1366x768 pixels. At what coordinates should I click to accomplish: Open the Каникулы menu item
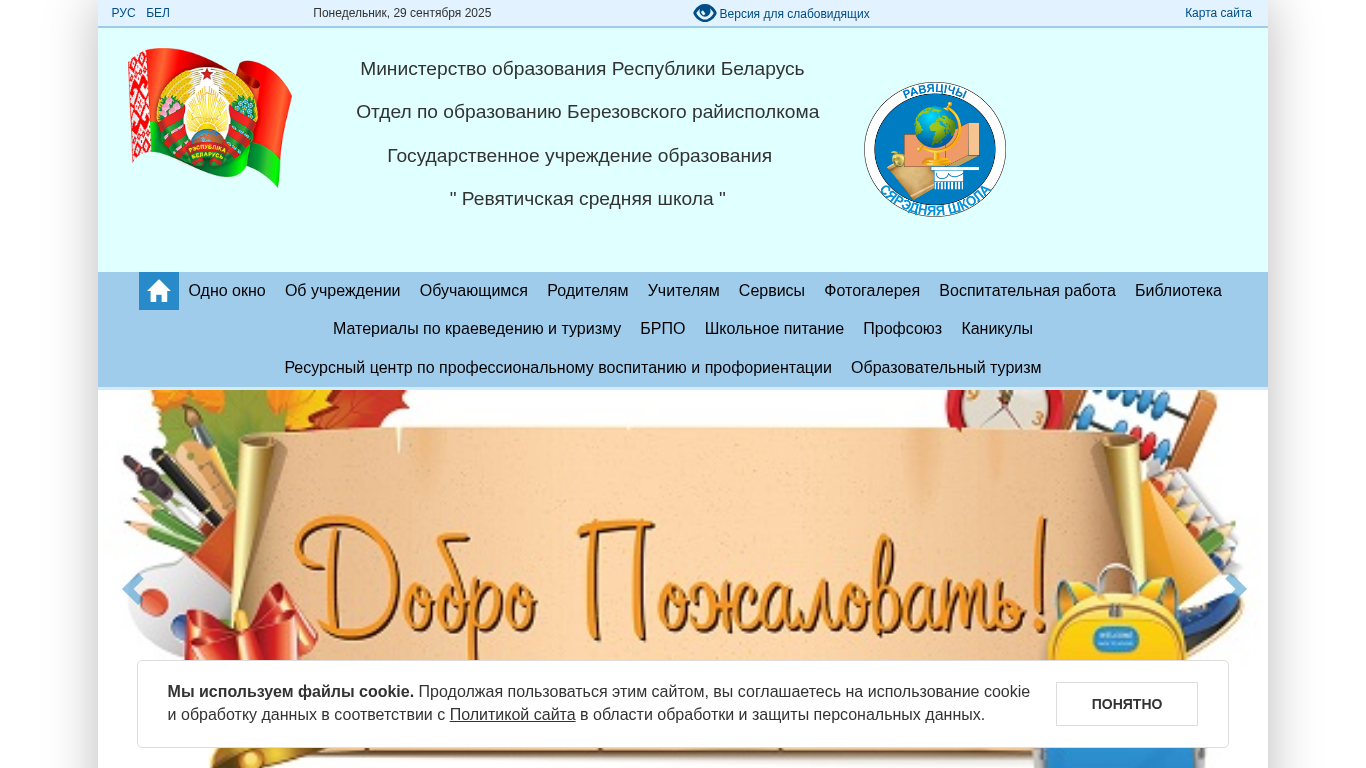pos(997,329)
